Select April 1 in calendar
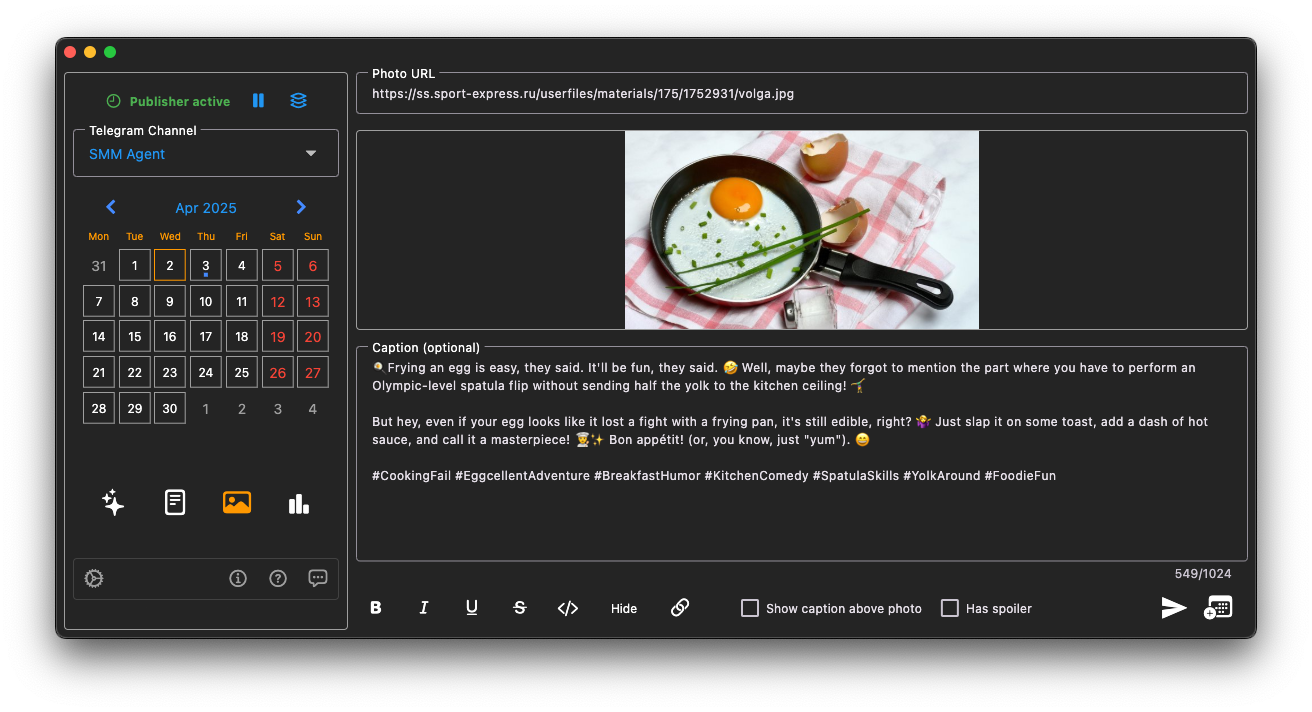This screenshot has height=712, width=1312. (135, 266)
